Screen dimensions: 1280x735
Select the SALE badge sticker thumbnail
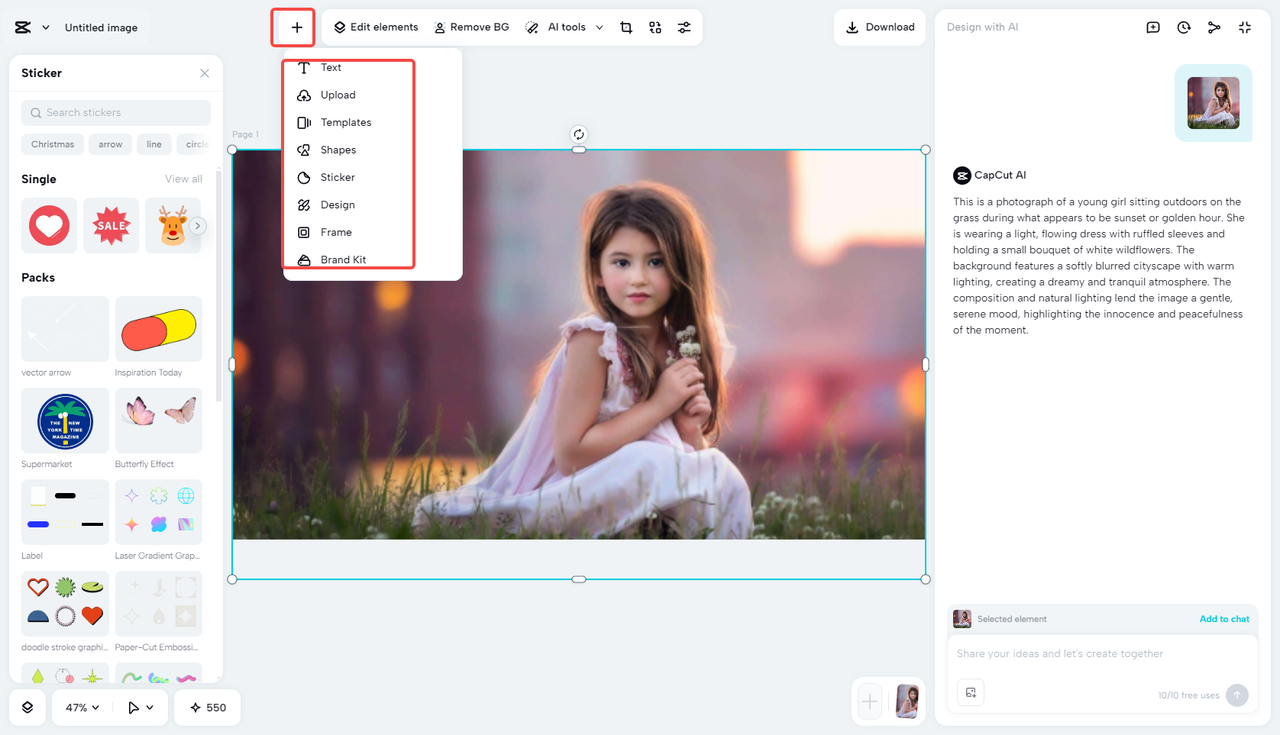point(110,225)
